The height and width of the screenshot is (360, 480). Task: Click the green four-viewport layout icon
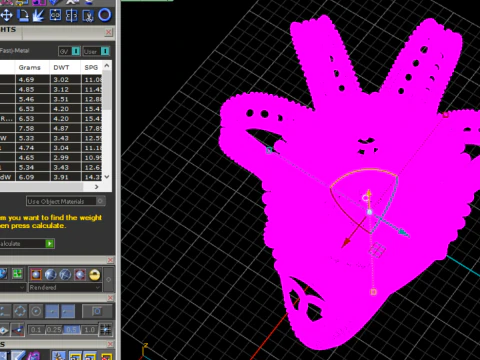point(17,274)
